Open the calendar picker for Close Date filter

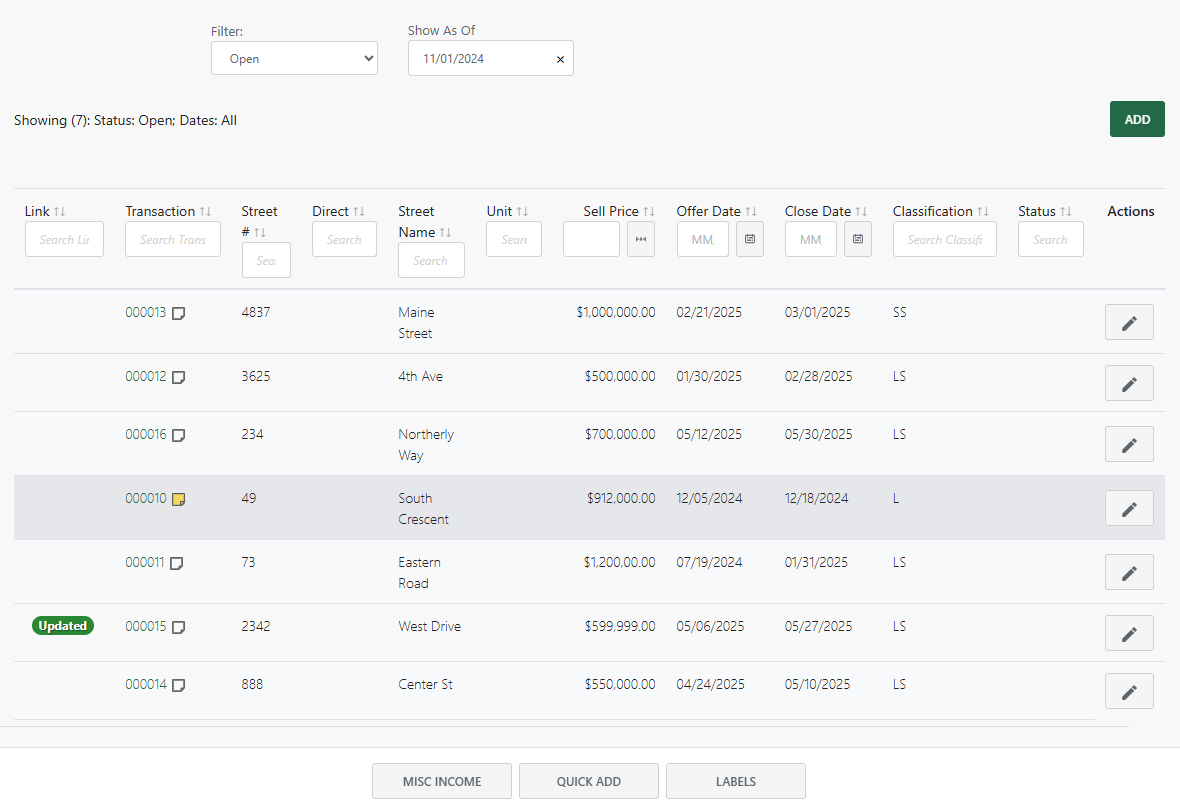[858, 238]
